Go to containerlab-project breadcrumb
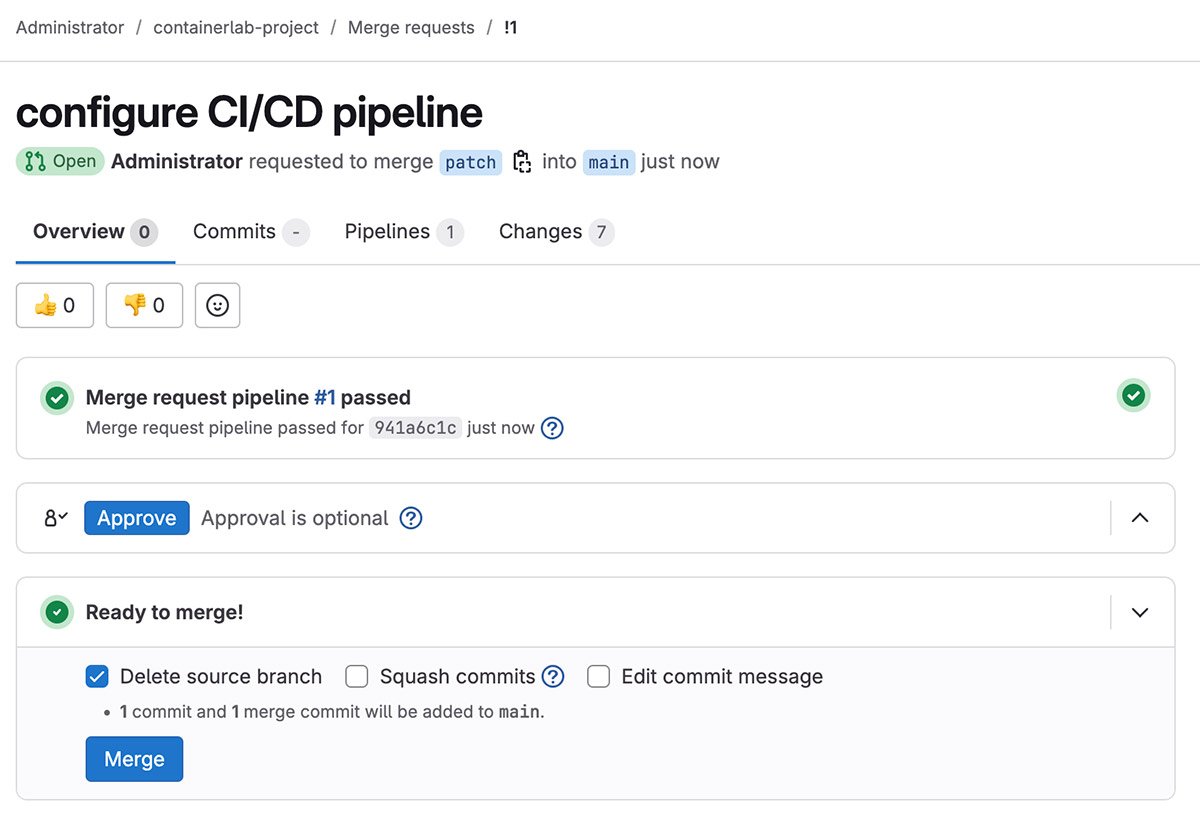Image resolution: width=1200 pixels, height=819 pixels. point(236,28)
